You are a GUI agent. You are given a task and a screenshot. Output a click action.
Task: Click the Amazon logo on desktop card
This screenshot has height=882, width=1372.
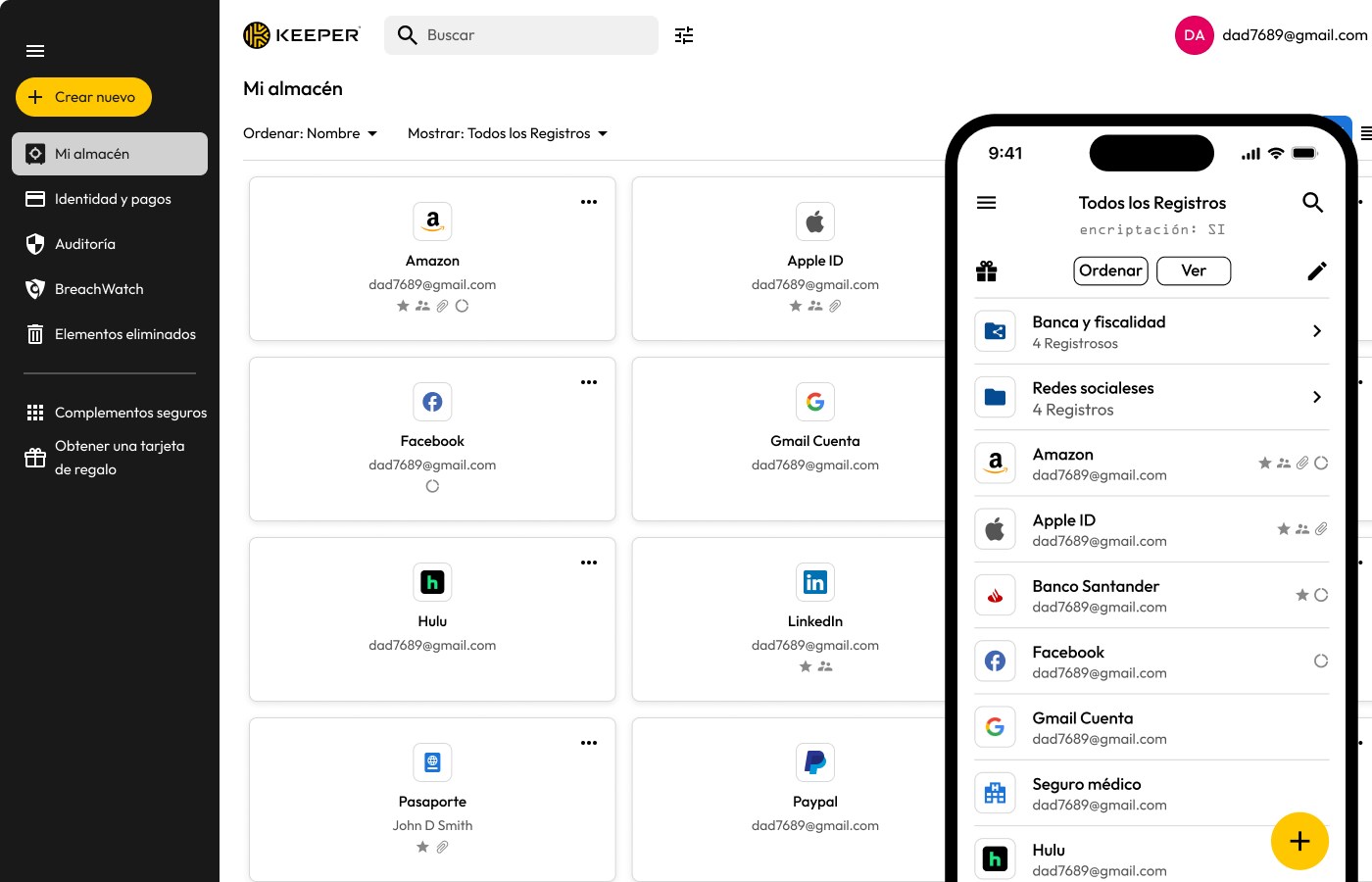(x=432, y=221)
